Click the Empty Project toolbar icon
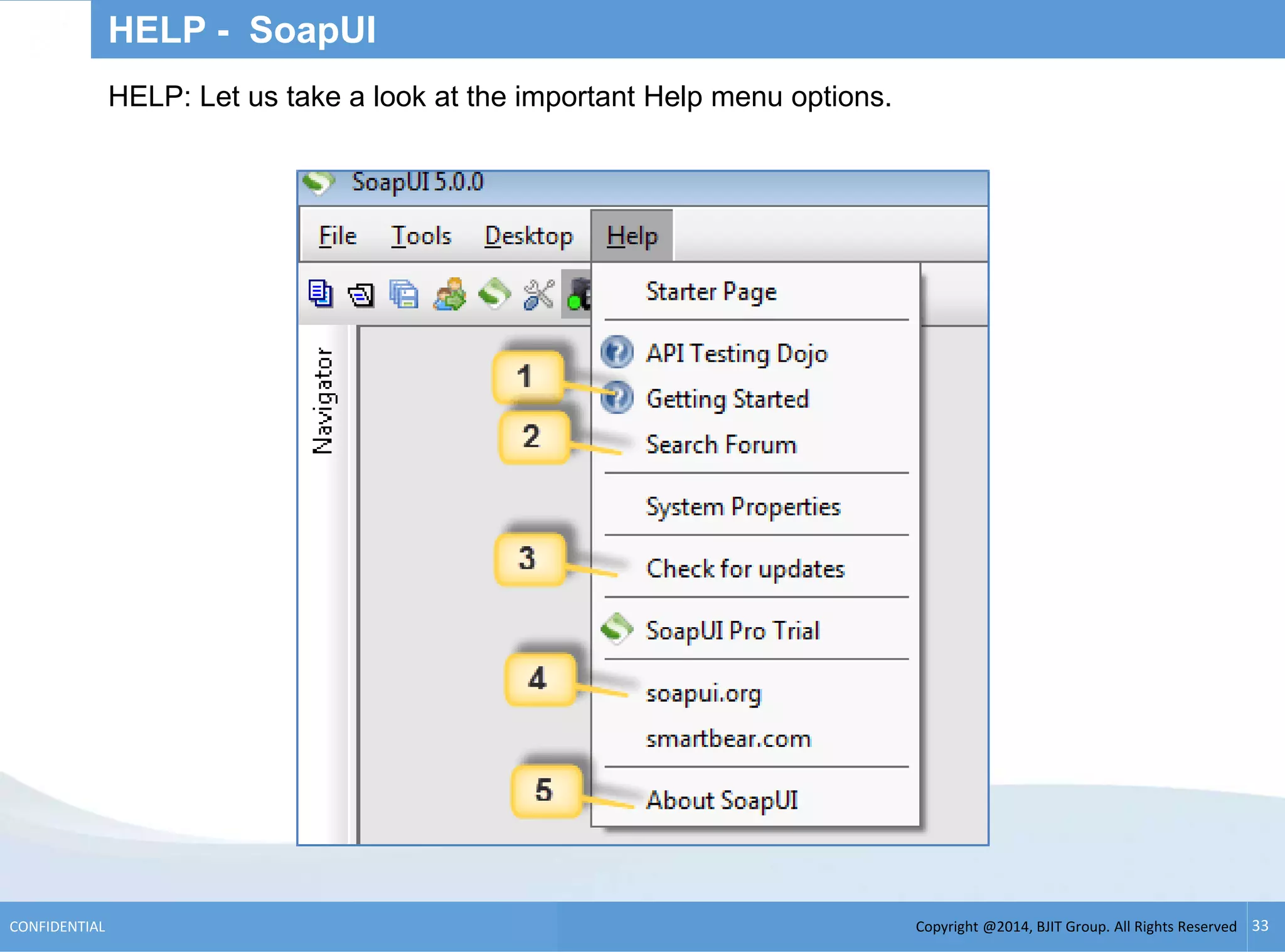Screen dimensions: 1285x952 321,294
